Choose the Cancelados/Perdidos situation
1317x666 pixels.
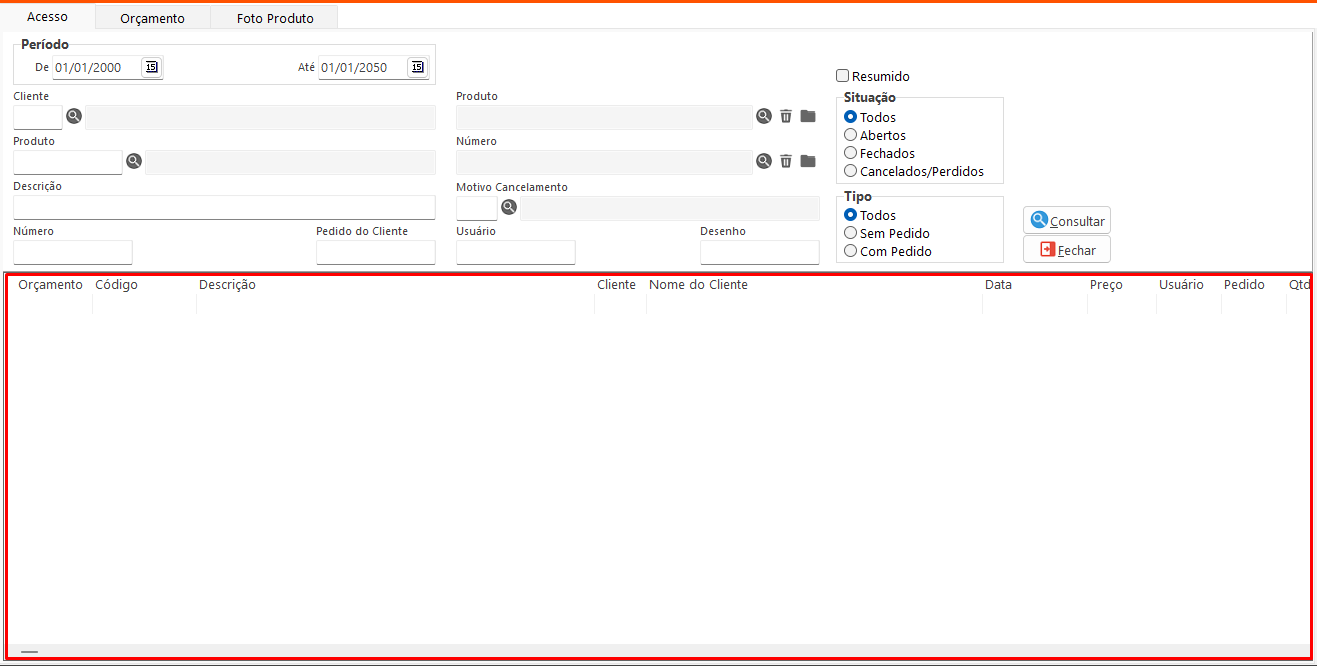[851, 171]
